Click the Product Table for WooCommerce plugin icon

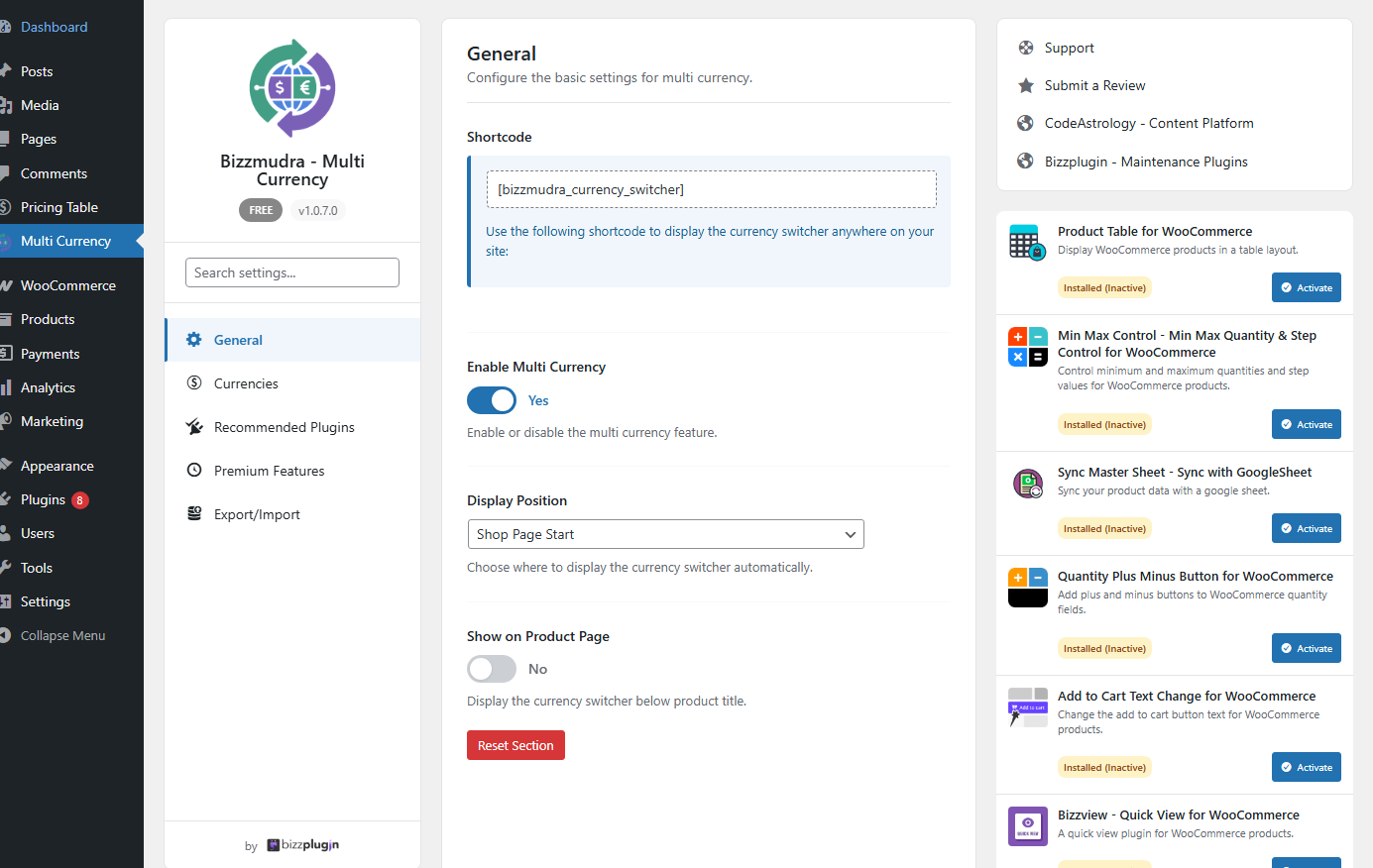(x=1028, y=243)
